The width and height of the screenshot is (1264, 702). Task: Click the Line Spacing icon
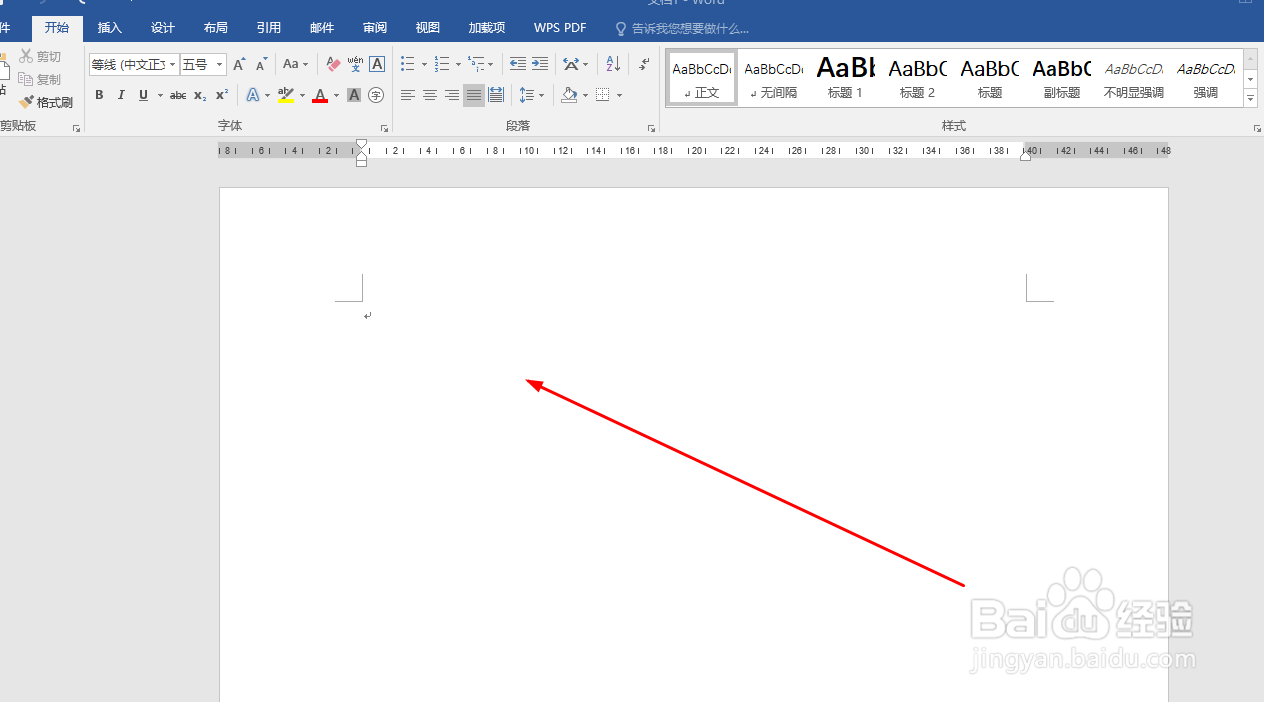click(x=527, y=95)
